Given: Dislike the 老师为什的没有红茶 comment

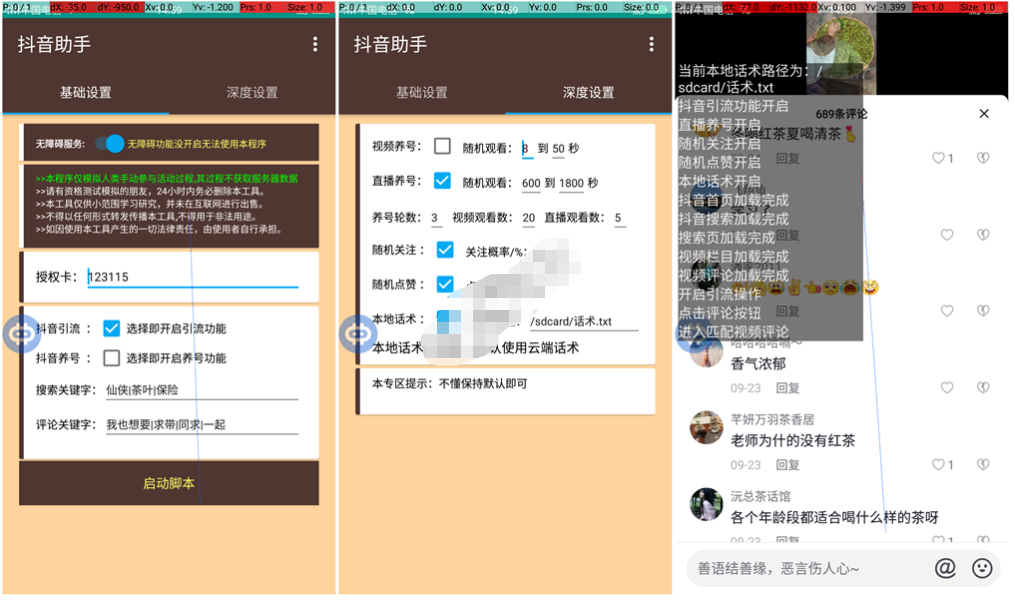Looking at the screenshot, I should pos(983,464).
